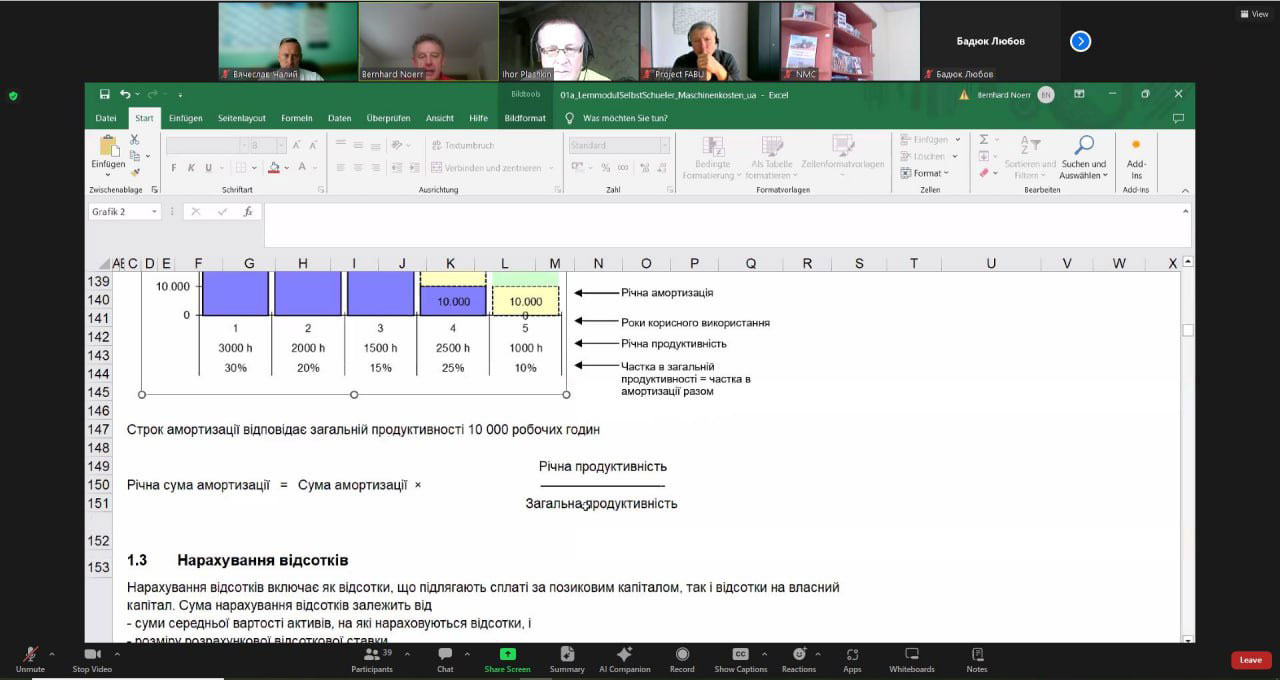The width and height of the screenshot is (1280, 680).
Task: Click the yellow 10.000 chart bar
Action: coord(525,301)
